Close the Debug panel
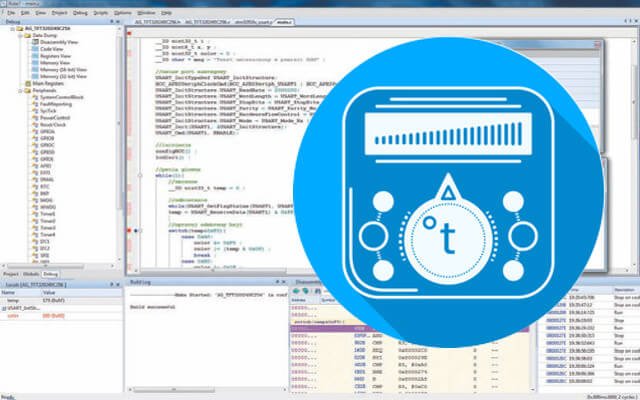Screen dimensions: 640x400 coord(118,21)
